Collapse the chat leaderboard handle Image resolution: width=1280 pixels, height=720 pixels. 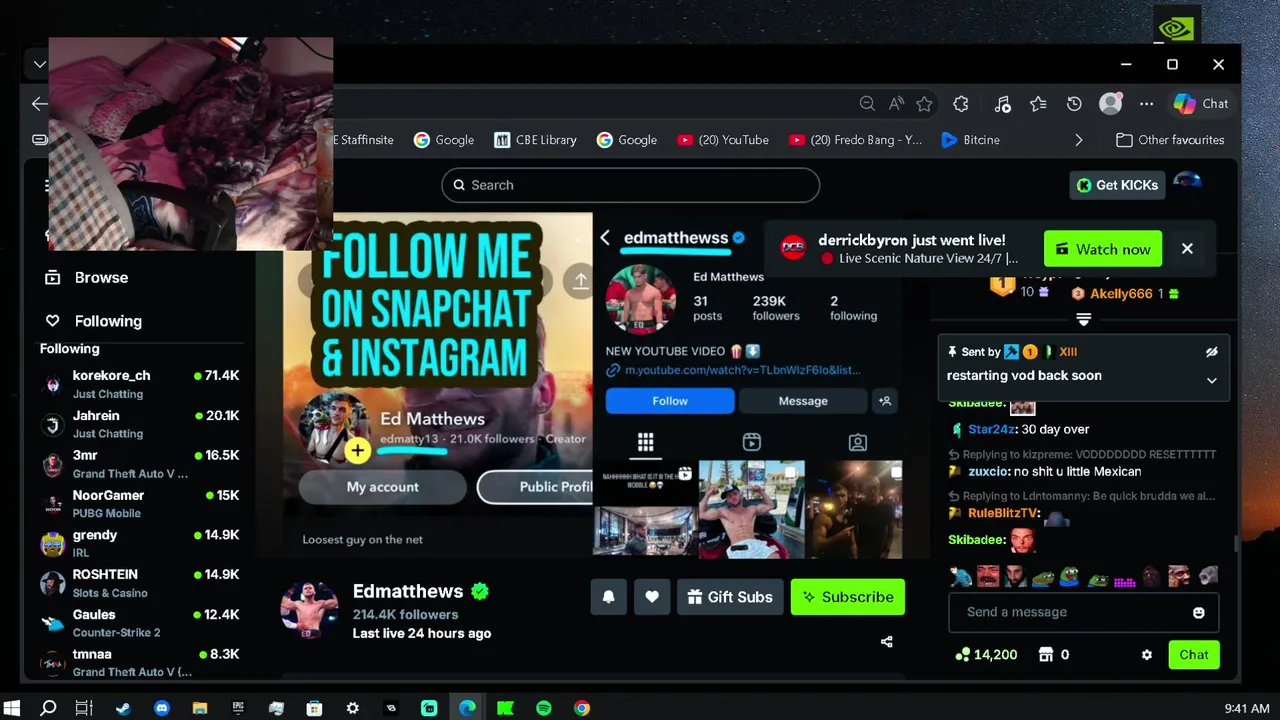1083,319
